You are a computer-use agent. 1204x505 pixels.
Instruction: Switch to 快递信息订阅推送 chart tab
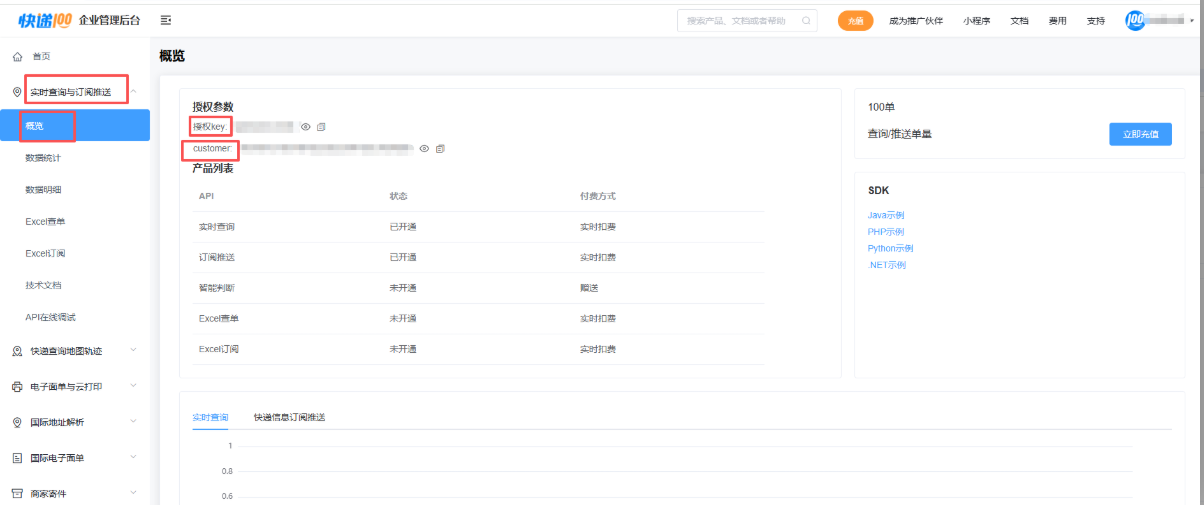289,417
